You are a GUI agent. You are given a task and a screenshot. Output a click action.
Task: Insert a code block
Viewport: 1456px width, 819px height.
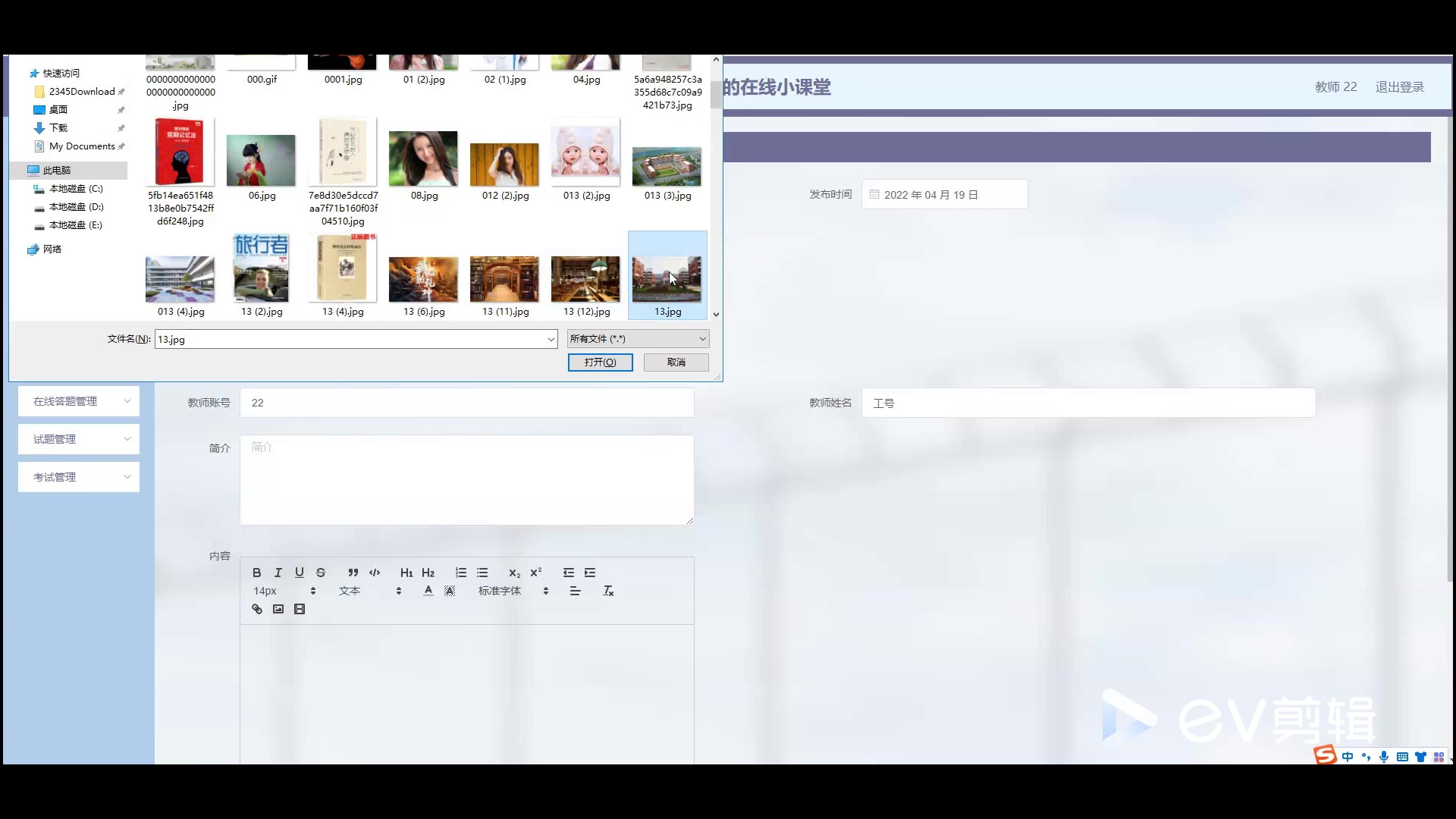375,573
